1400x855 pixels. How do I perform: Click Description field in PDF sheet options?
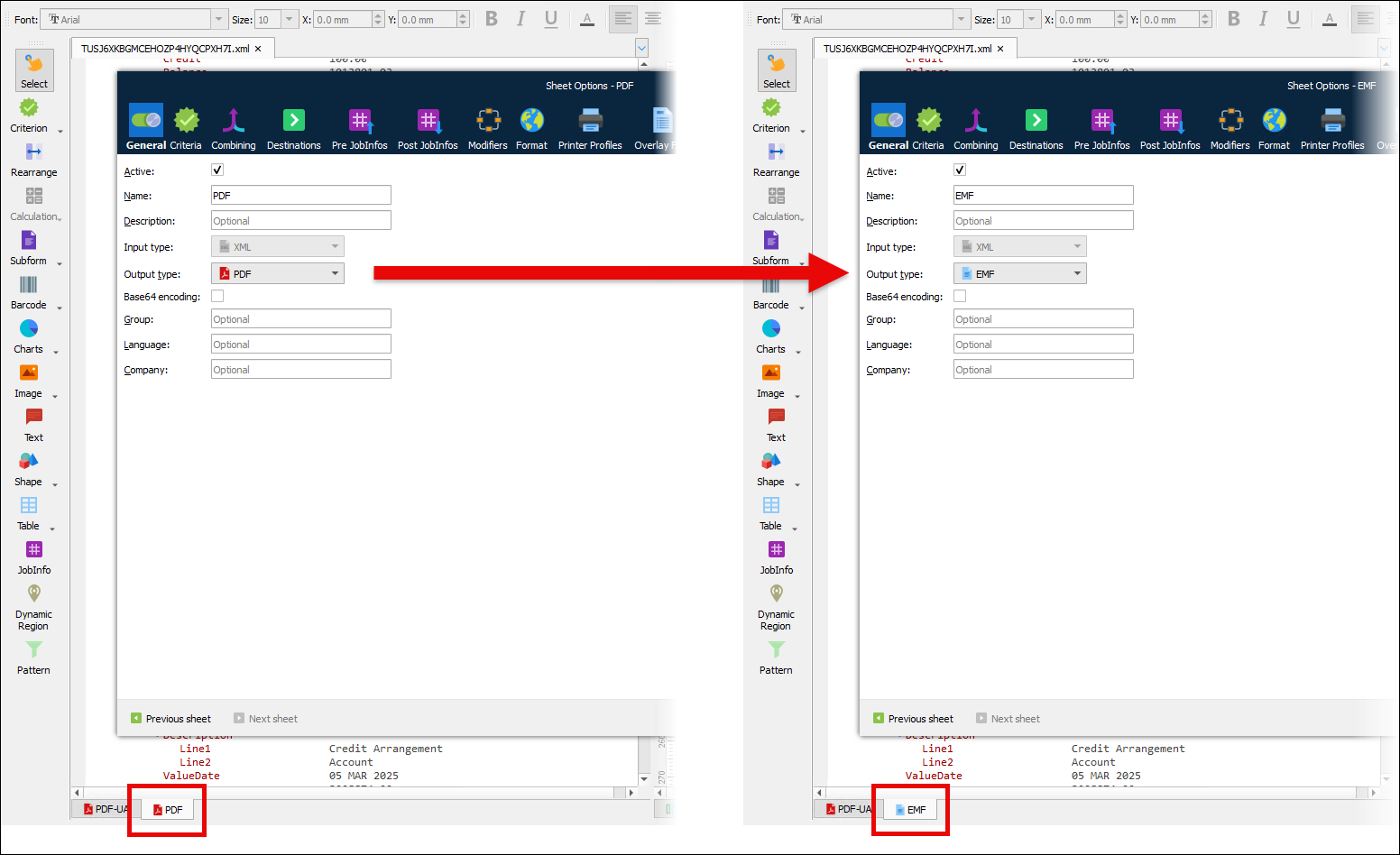(x=301, y=220)
